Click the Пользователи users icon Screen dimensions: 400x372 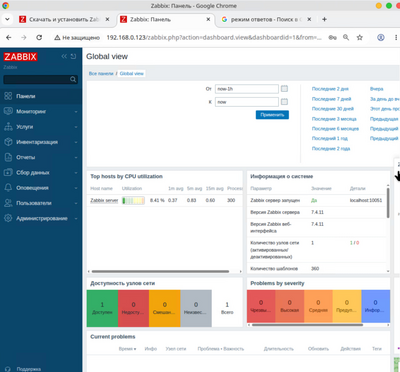tap(8, 203)
